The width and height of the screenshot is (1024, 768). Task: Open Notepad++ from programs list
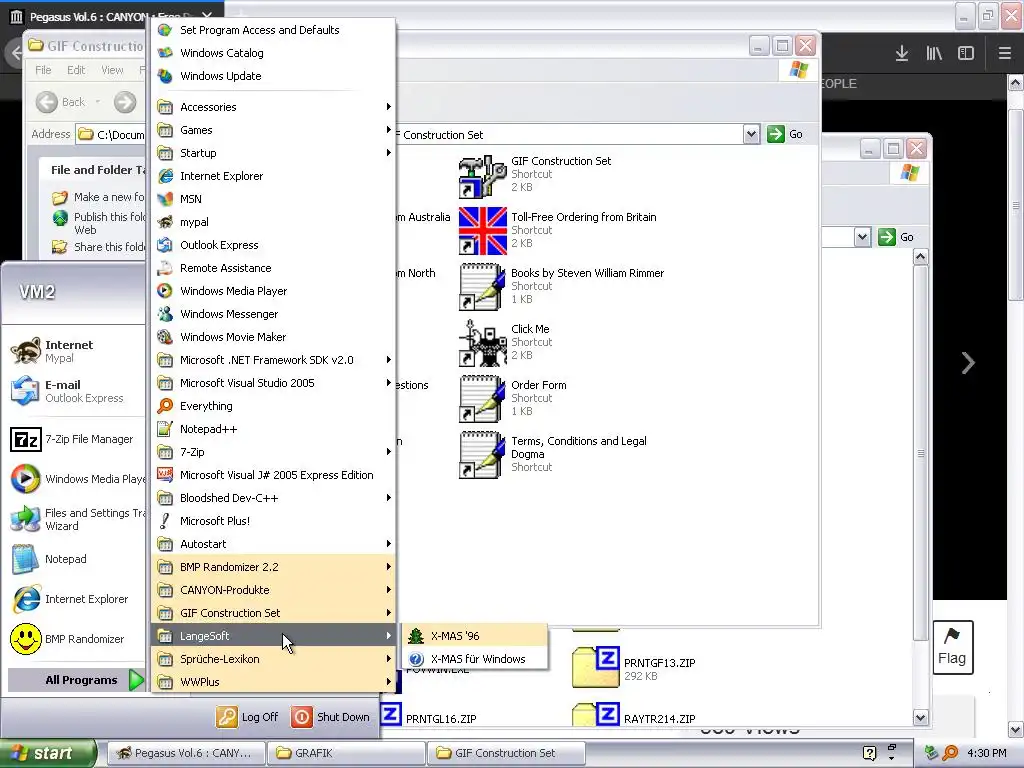(273, 428)
